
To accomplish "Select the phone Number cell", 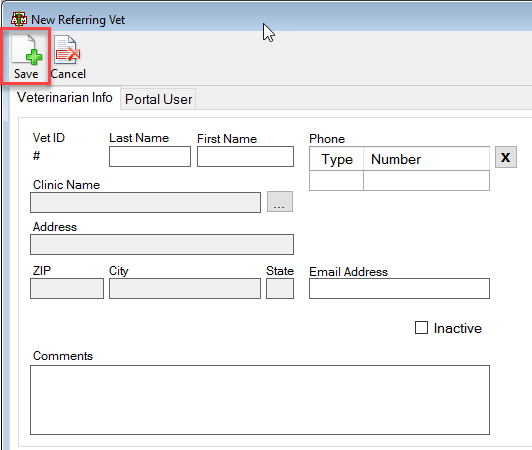I will pos(426,181).
